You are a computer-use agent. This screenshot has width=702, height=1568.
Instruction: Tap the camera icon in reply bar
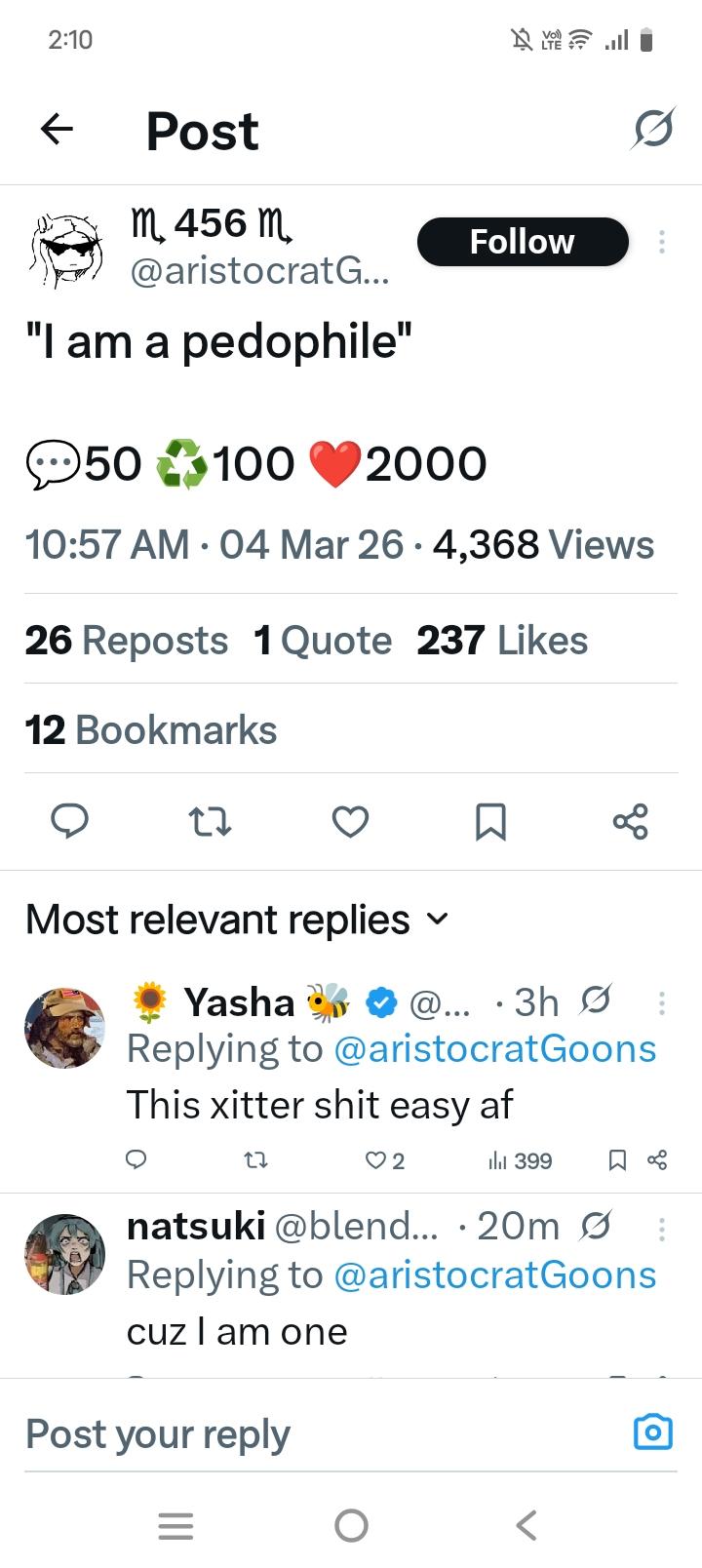point(652,1431)
